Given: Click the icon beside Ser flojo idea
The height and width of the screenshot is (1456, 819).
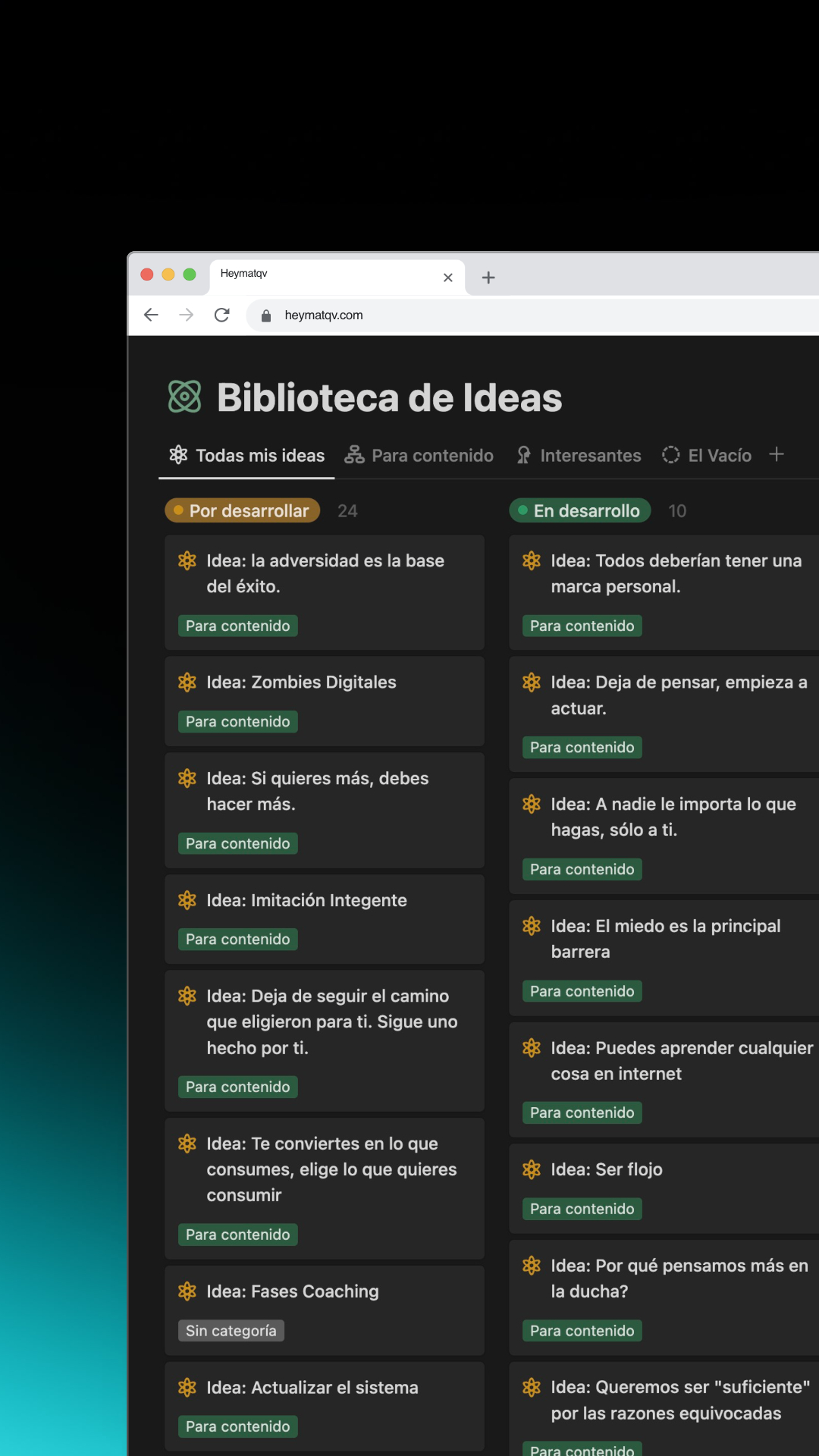Looking at the screenshot, I should pyautogui.click(x=532, y=1170).
